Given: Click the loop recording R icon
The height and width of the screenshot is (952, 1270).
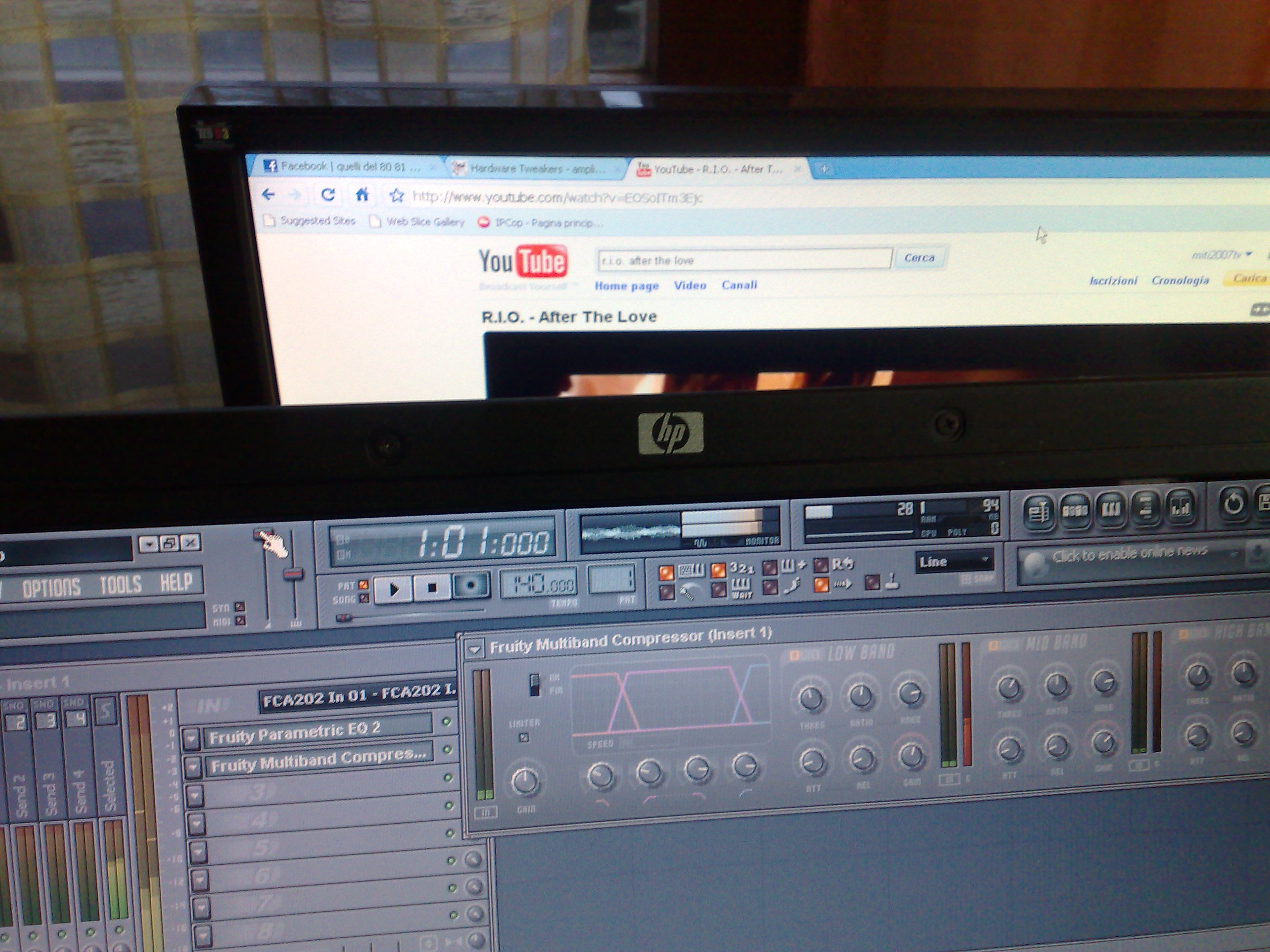Looking at the screenshot, I should 842,564.
